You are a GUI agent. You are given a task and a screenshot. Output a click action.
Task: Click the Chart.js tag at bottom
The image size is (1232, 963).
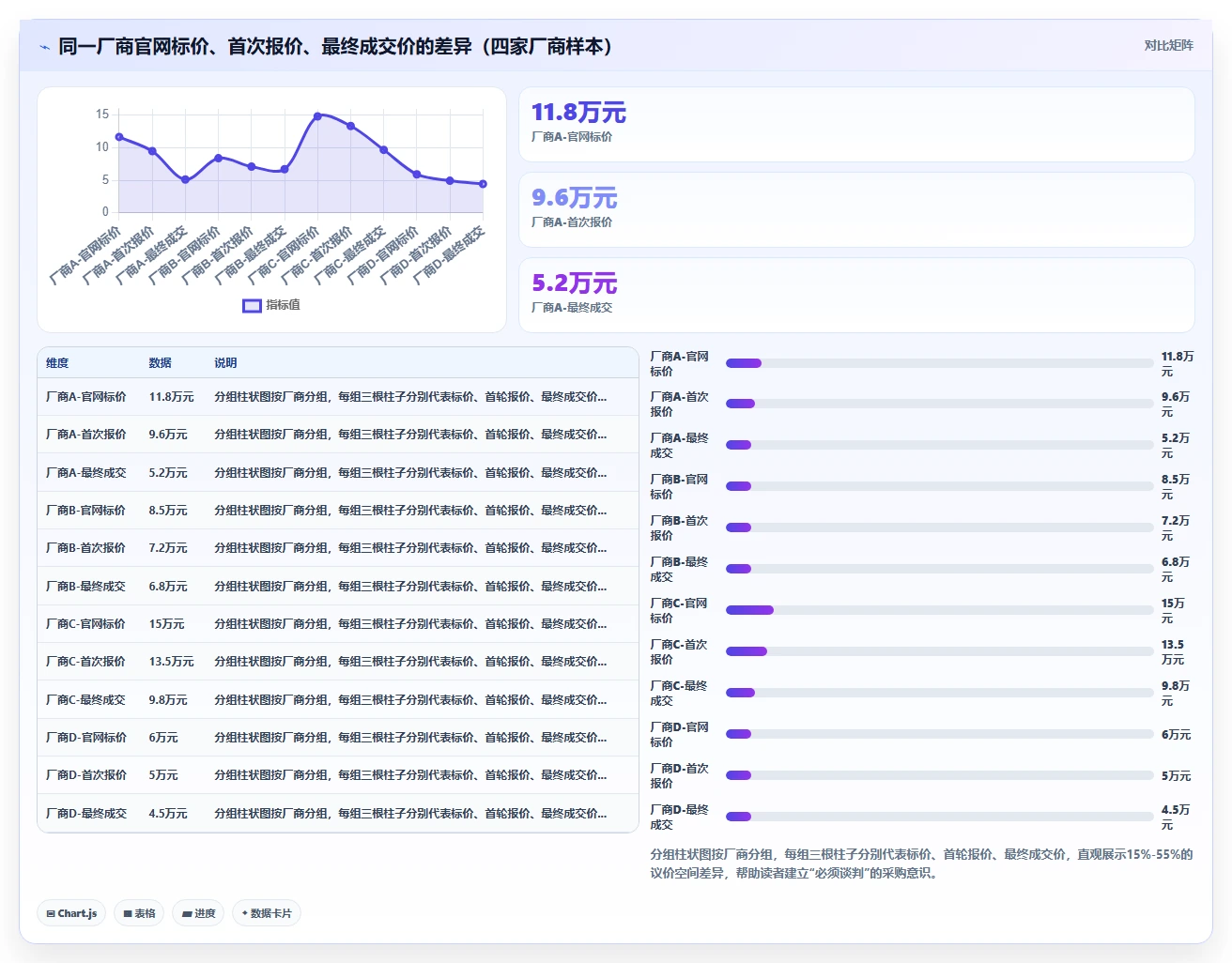[71, 913]
